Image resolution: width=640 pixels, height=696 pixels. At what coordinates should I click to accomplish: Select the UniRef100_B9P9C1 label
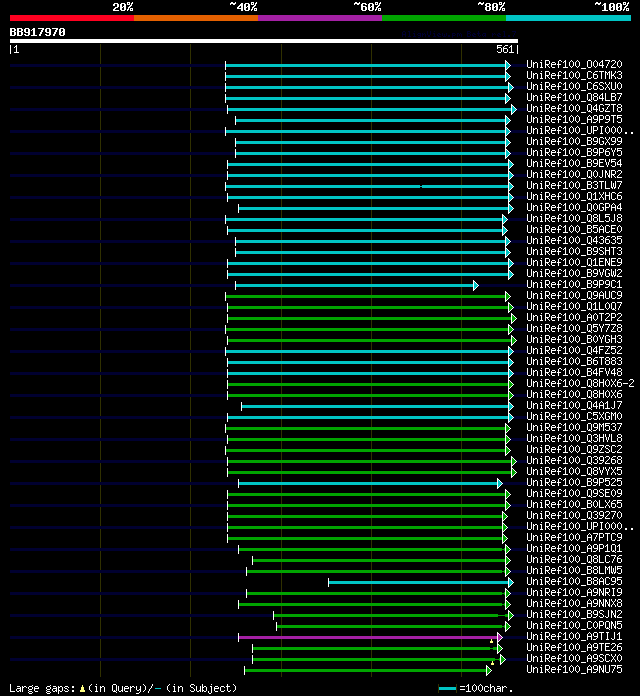point(574,284)
